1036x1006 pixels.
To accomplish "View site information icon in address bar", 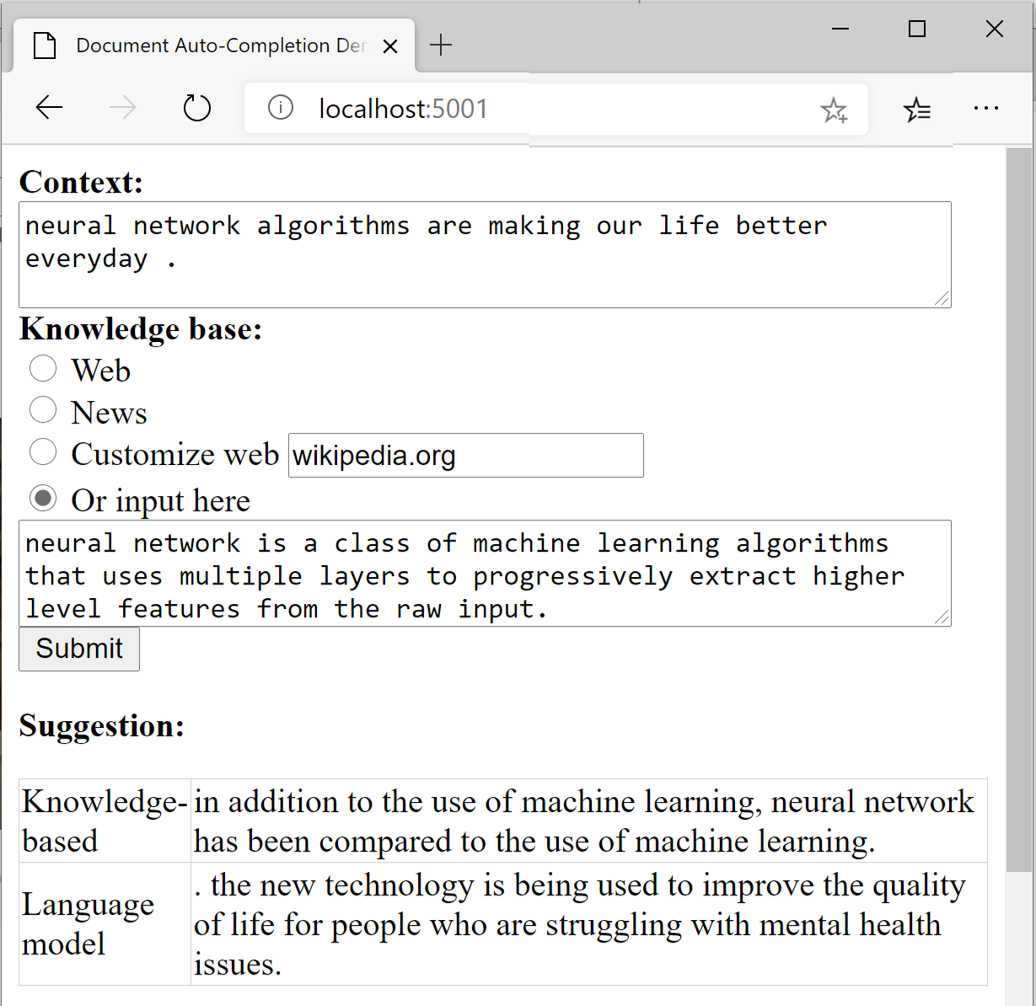I will [x=280, y=107].
